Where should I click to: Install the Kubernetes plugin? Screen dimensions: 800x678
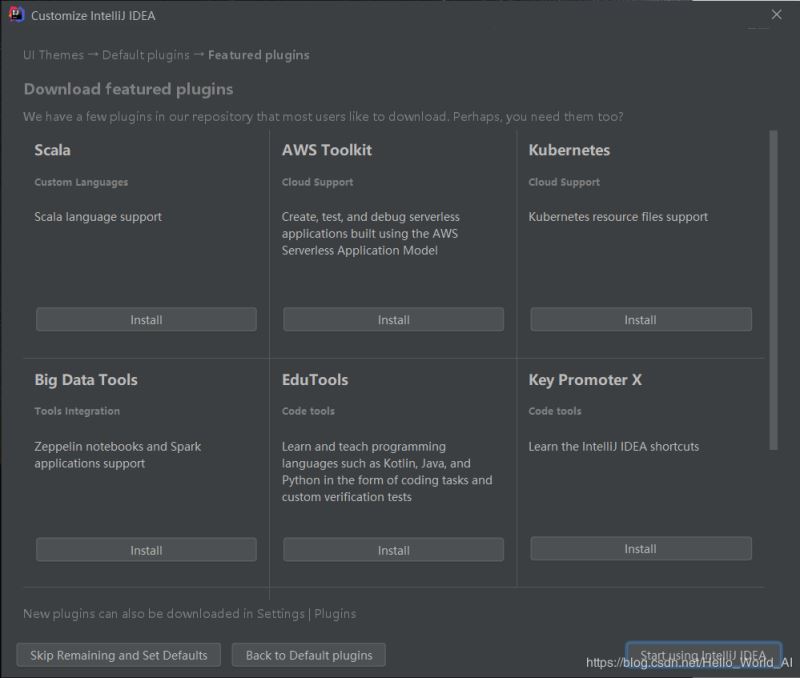click(640, 319)
